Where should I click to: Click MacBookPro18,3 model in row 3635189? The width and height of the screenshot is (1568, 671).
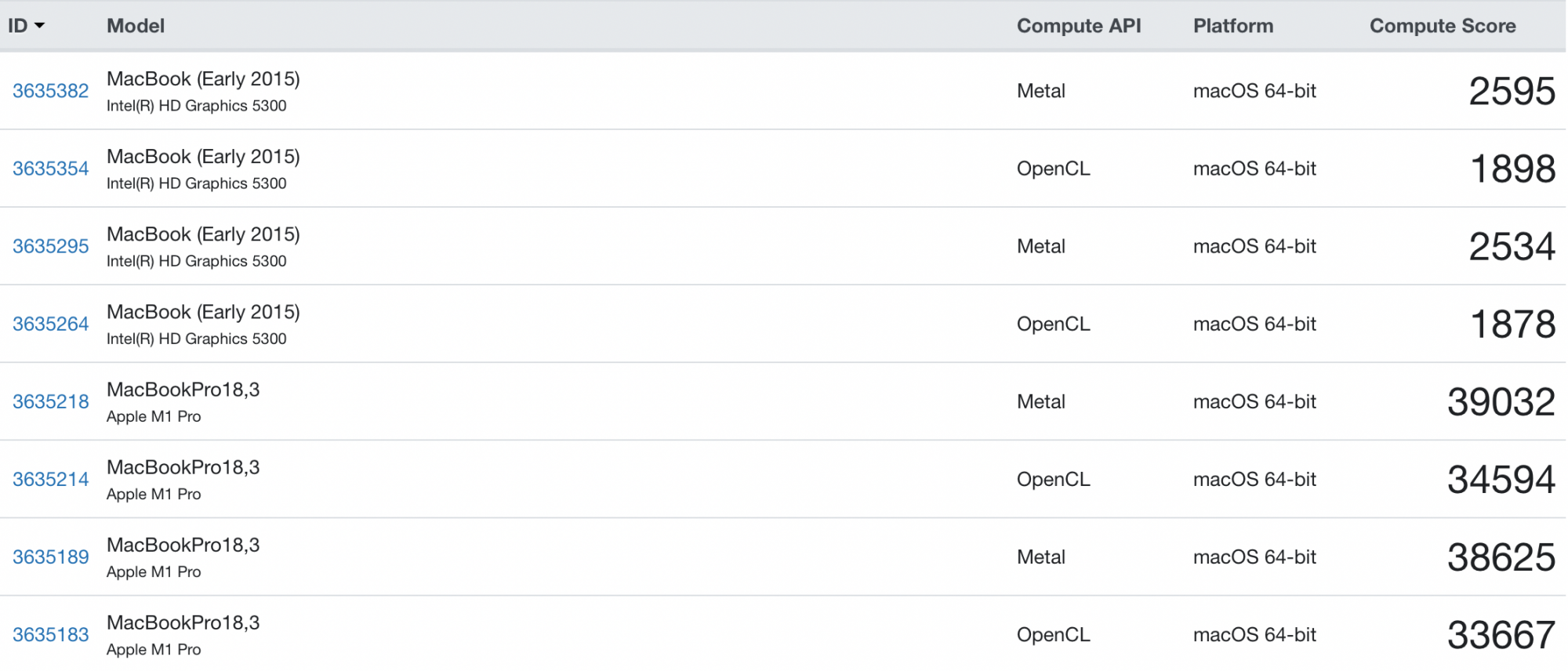183,545
